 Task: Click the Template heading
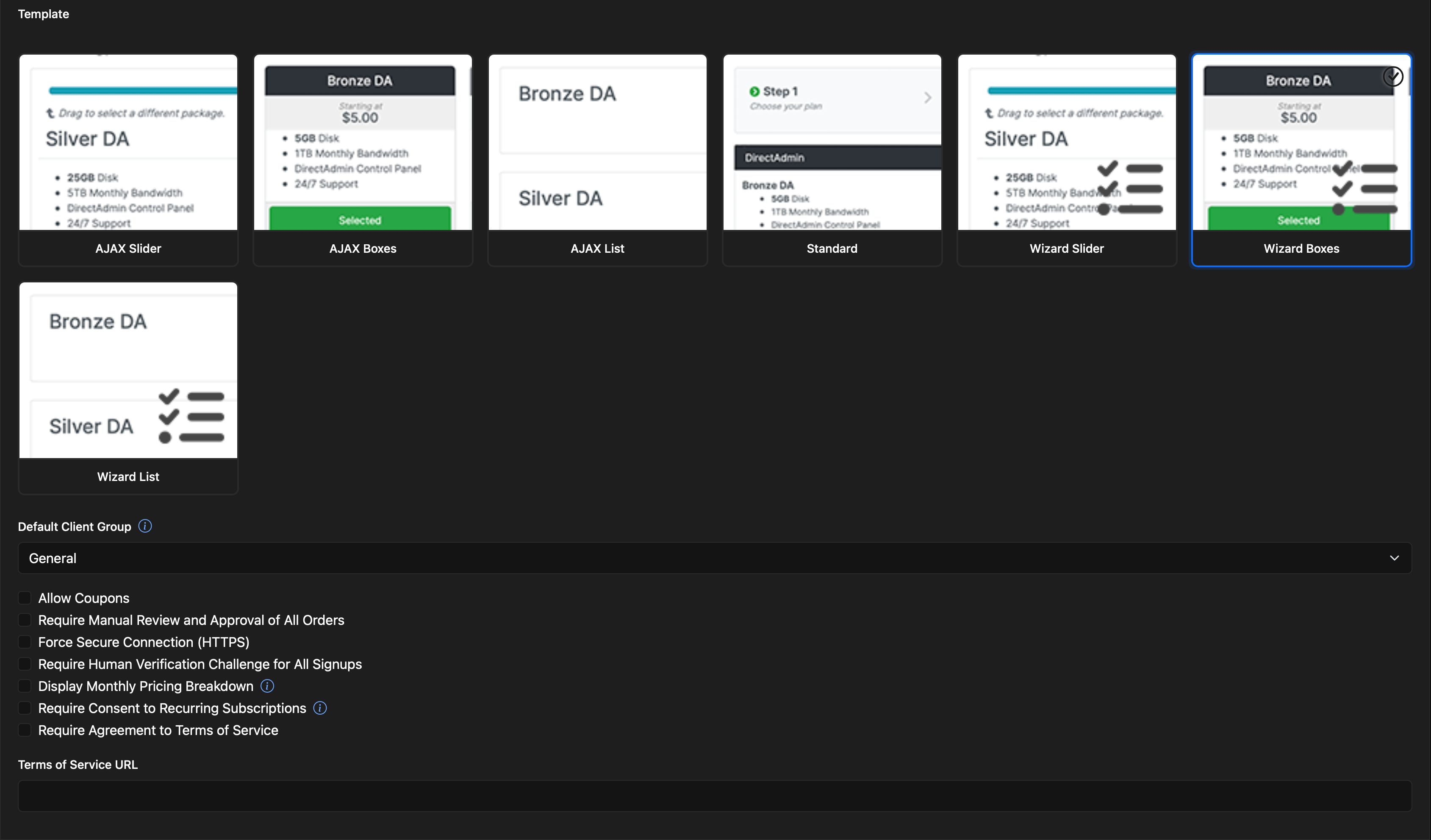coord(44,14)
